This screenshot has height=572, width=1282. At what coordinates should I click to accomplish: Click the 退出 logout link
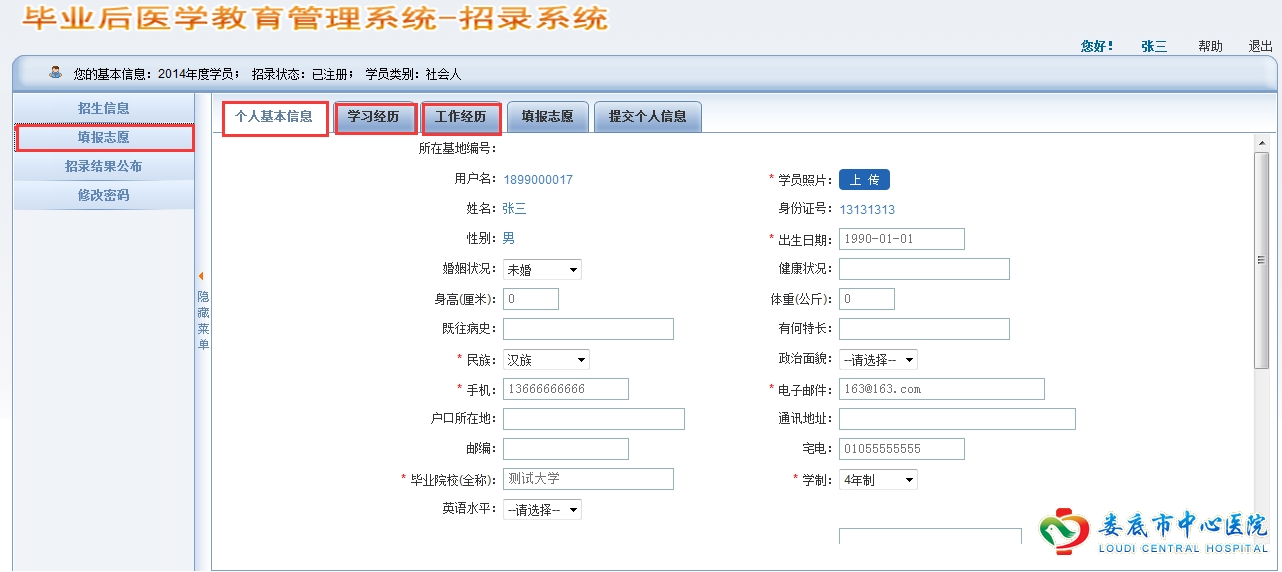click(1260, 46)
